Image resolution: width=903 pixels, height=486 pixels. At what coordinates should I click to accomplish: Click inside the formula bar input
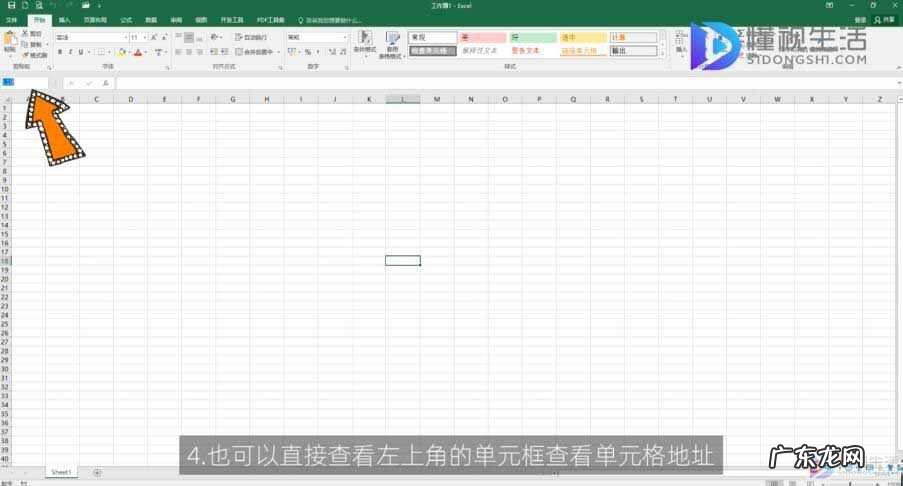click(x=507, y=83)
